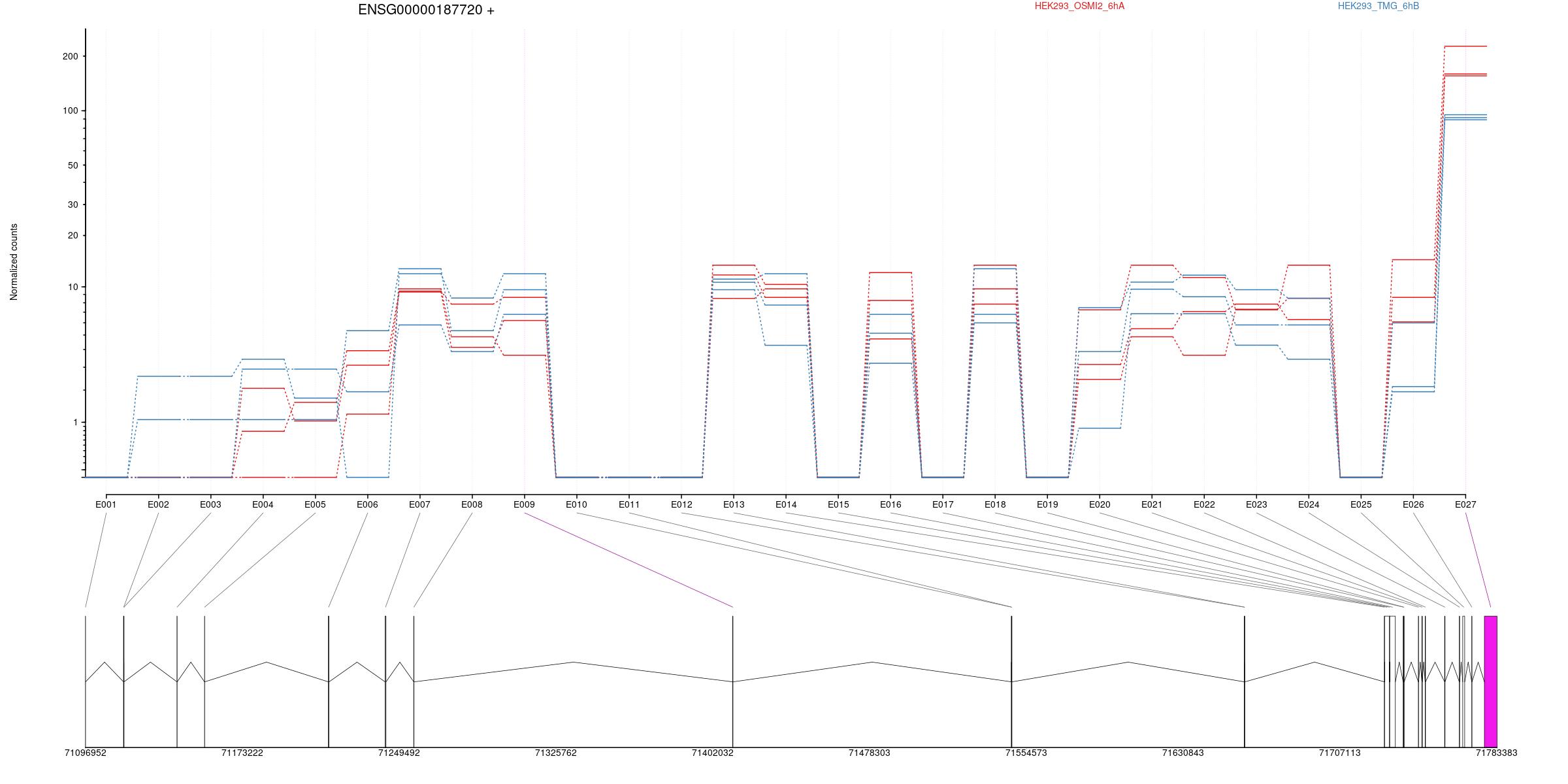1568x784 pixels.
Task: Select the HEK293_TMG_6hB legend label
Action: coord(1379,6)
